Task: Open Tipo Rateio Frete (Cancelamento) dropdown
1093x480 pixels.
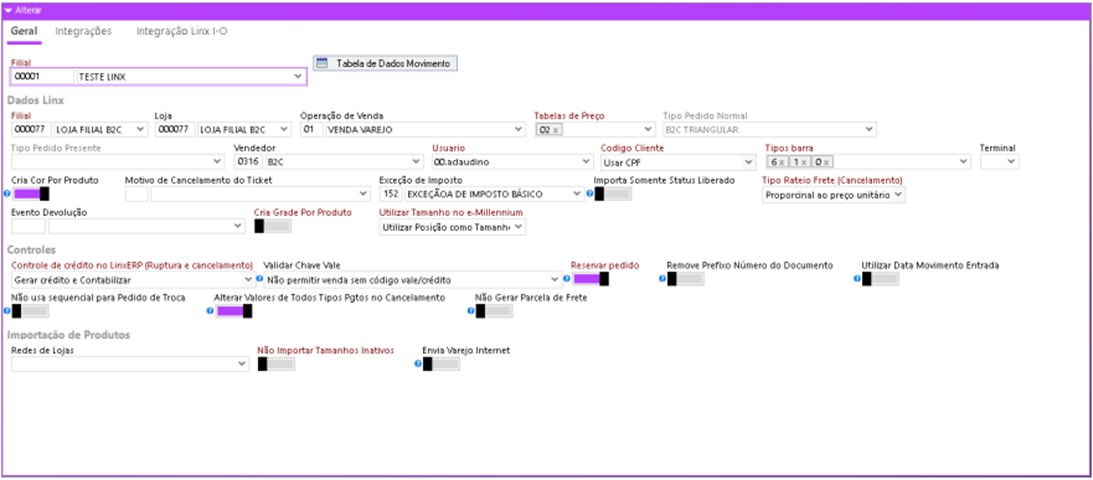Action: coord(898,195)
